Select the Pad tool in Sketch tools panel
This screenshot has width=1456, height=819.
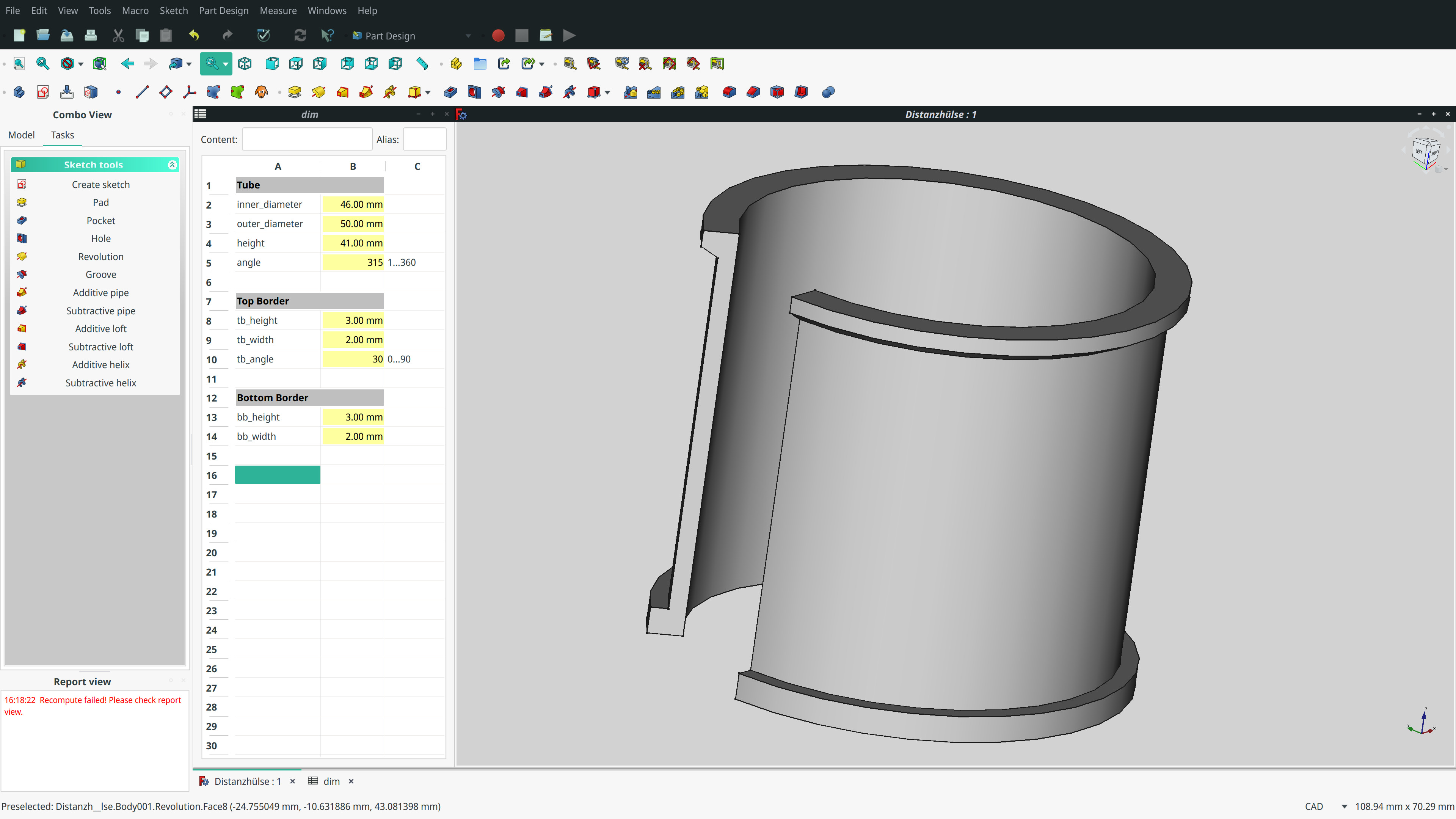[x=100, y=202]
